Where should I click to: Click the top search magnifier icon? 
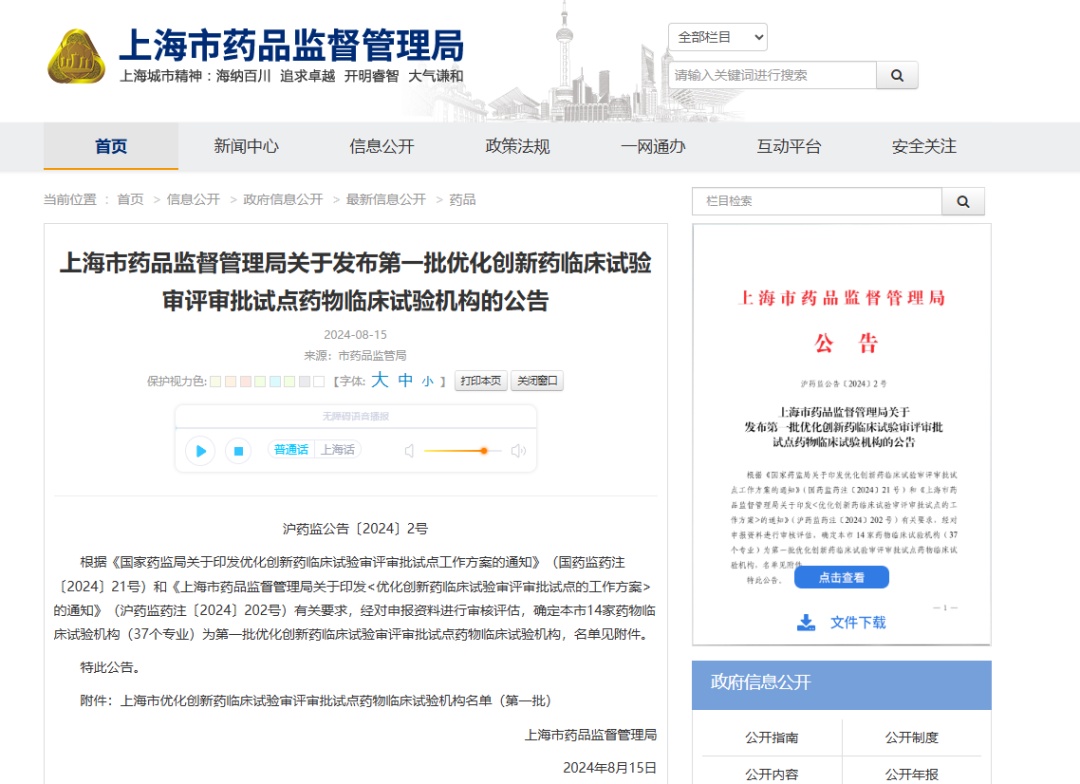[897, 75]
